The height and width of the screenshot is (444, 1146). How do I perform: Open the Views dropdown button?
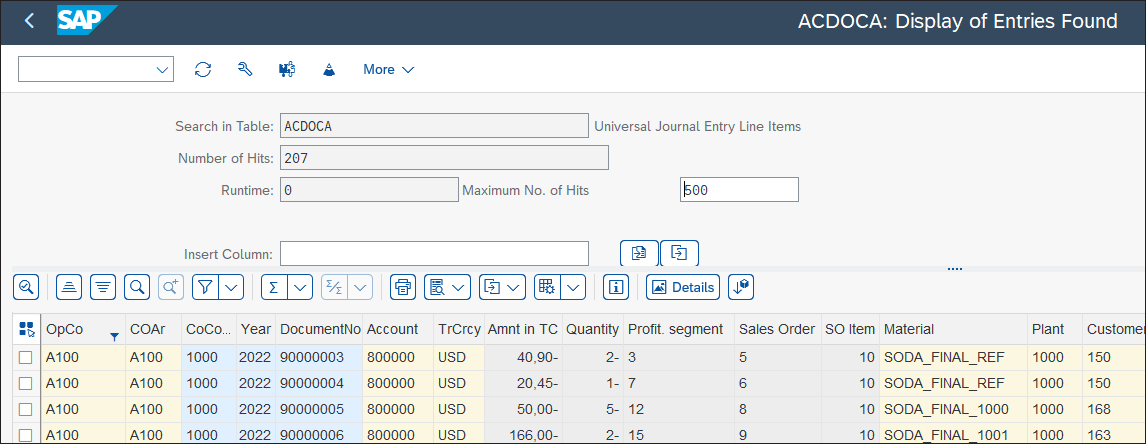coord(447,287)
